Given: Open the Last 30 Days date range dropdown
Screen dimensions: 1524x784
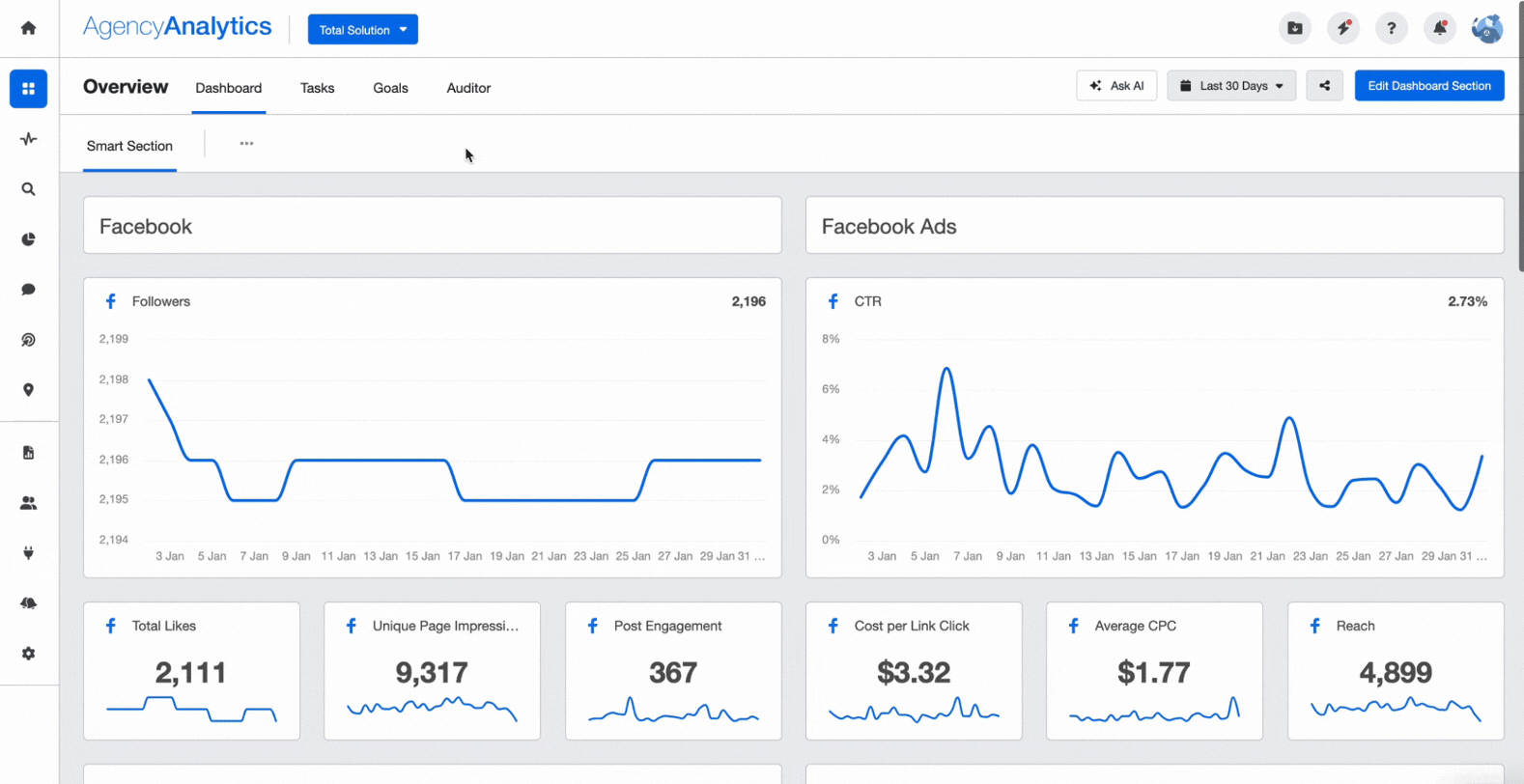Looking at the screenshot, I should tap(1231, 86).
